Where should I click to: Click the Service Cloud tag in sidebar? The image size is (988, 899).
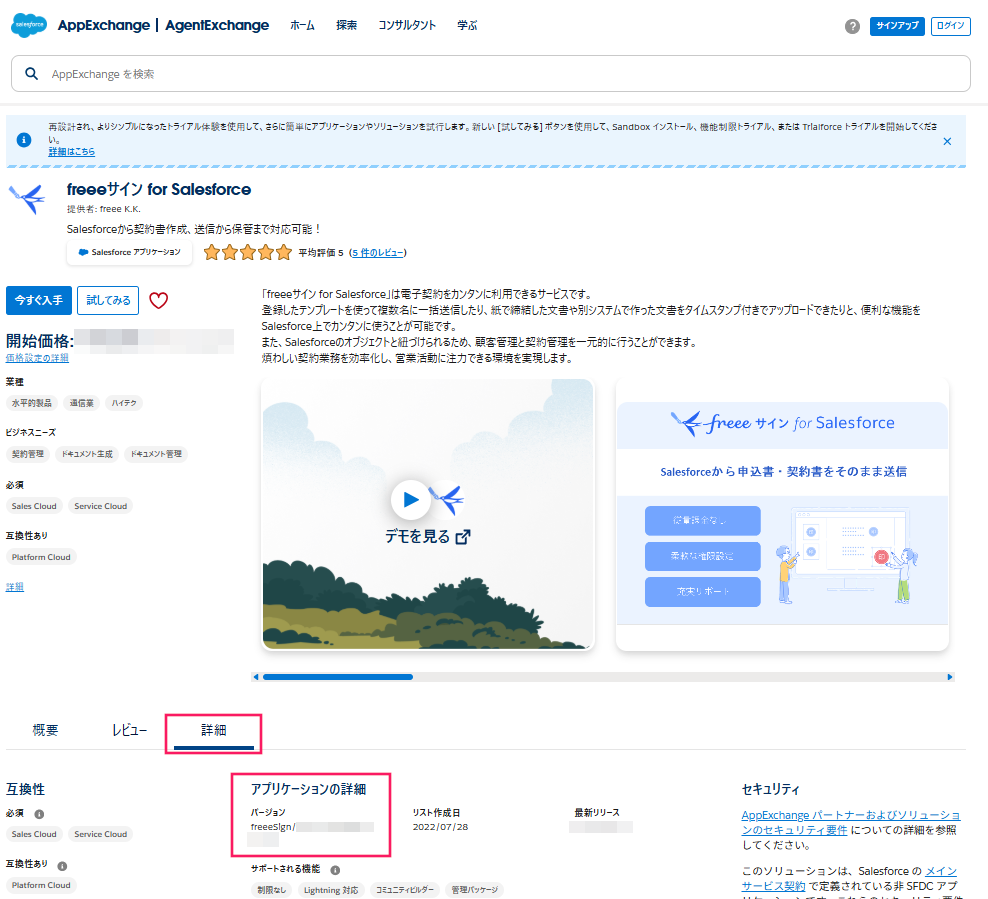100,506
